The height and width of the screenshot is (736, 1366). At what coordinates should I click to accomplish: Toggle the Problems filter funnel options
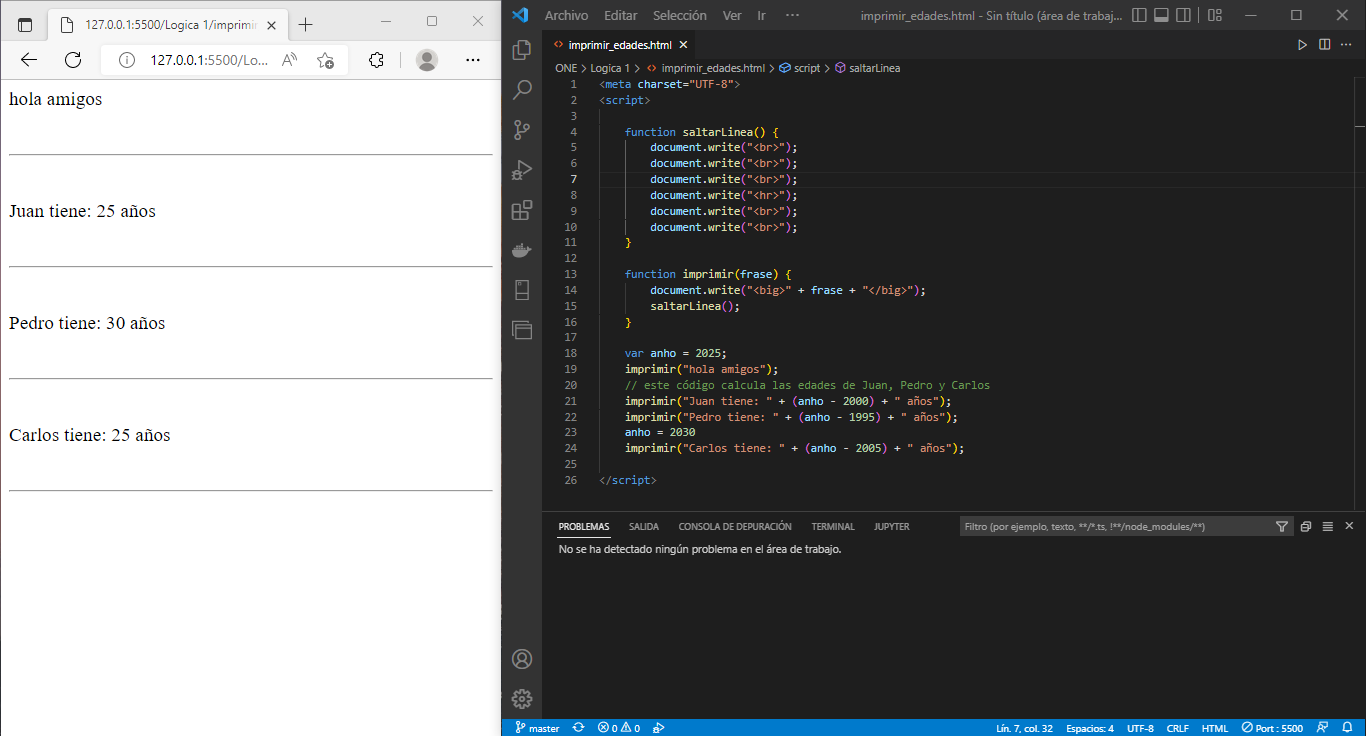(1282, 526)
